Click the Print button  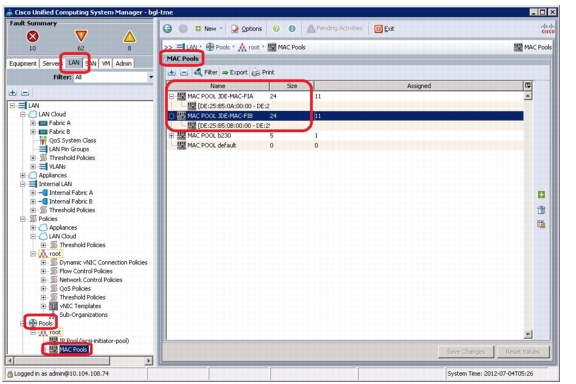coord(263,72)
